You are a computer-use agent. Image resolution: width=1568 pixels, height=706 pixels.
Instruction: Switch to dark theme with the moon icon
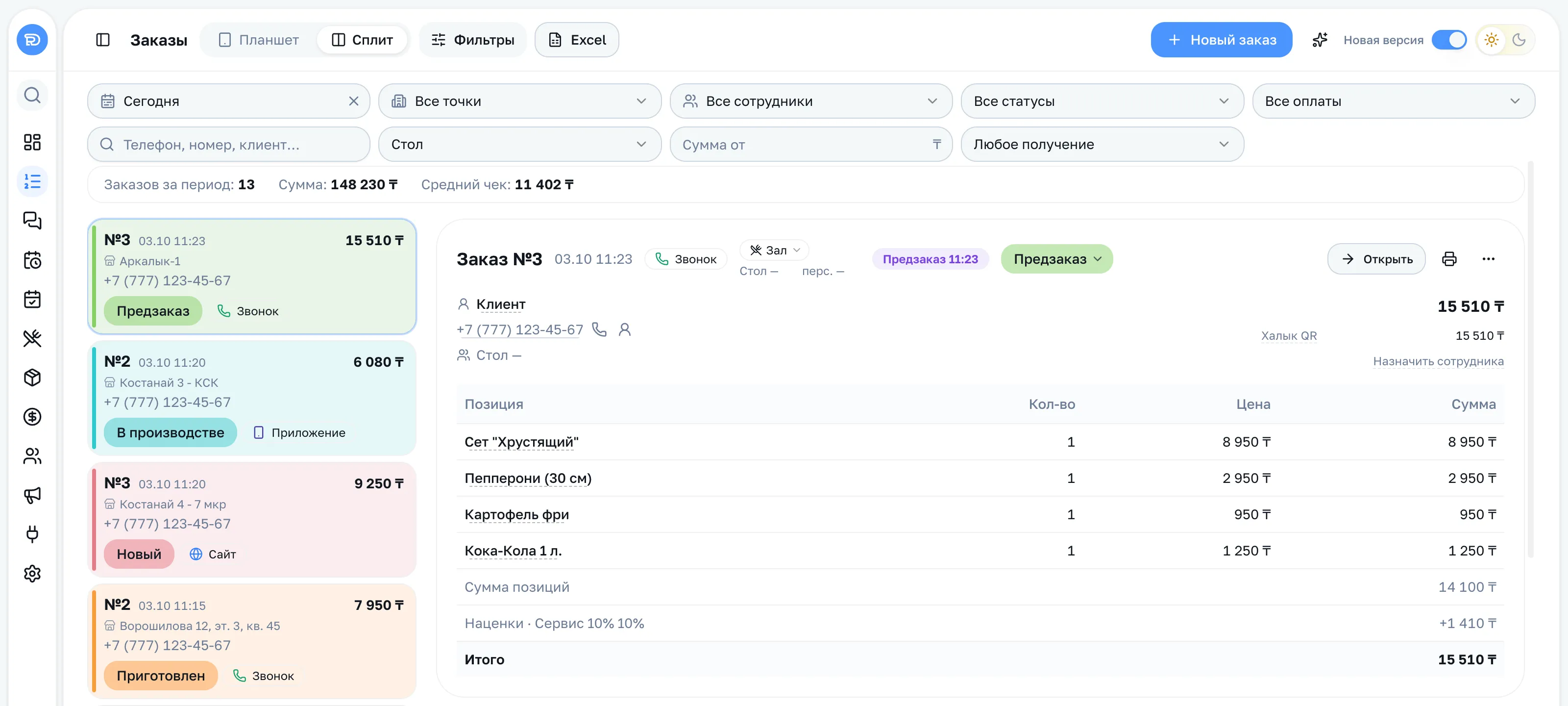1519,40
